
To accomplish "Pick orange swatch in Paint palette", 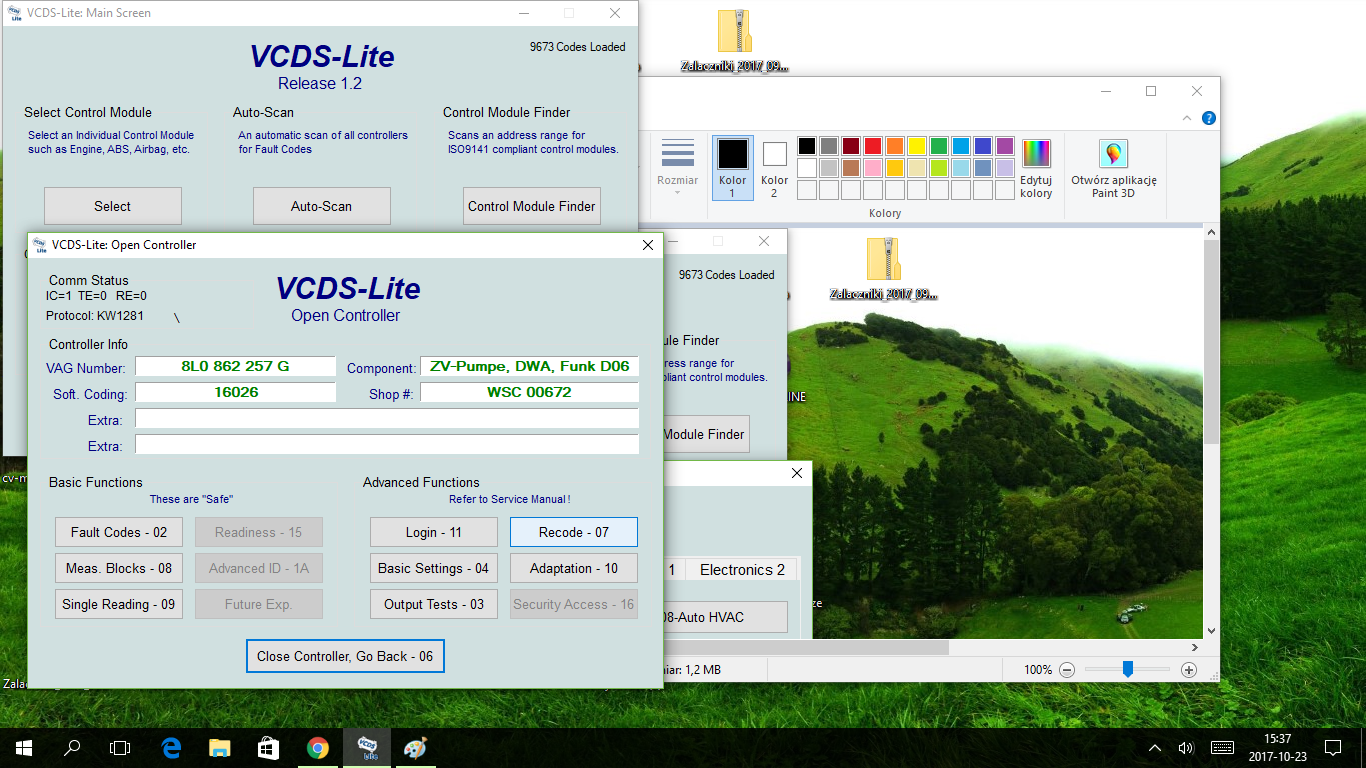I will (x=894, y=146).
